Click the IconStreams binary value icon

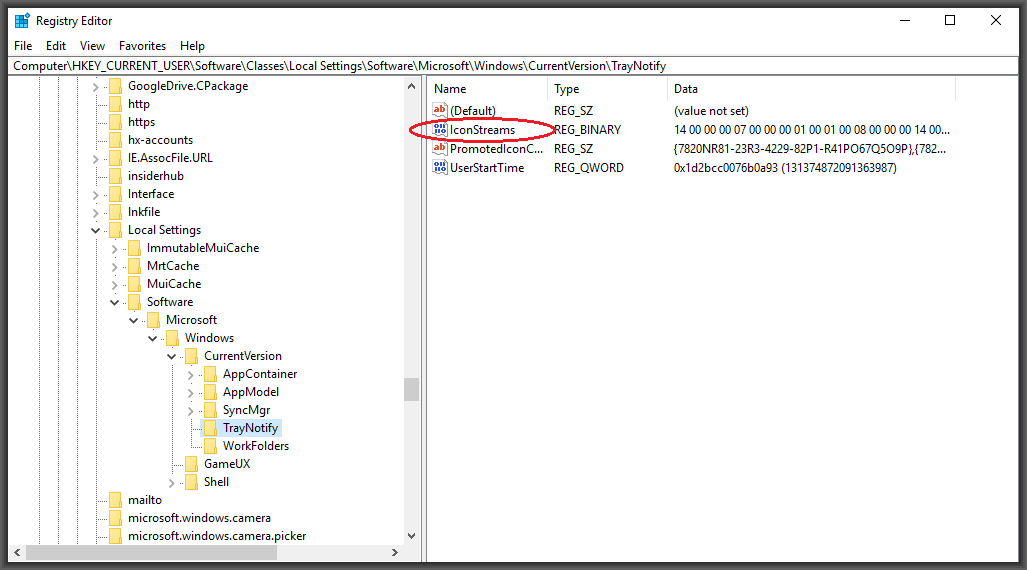tap(440, 130)
